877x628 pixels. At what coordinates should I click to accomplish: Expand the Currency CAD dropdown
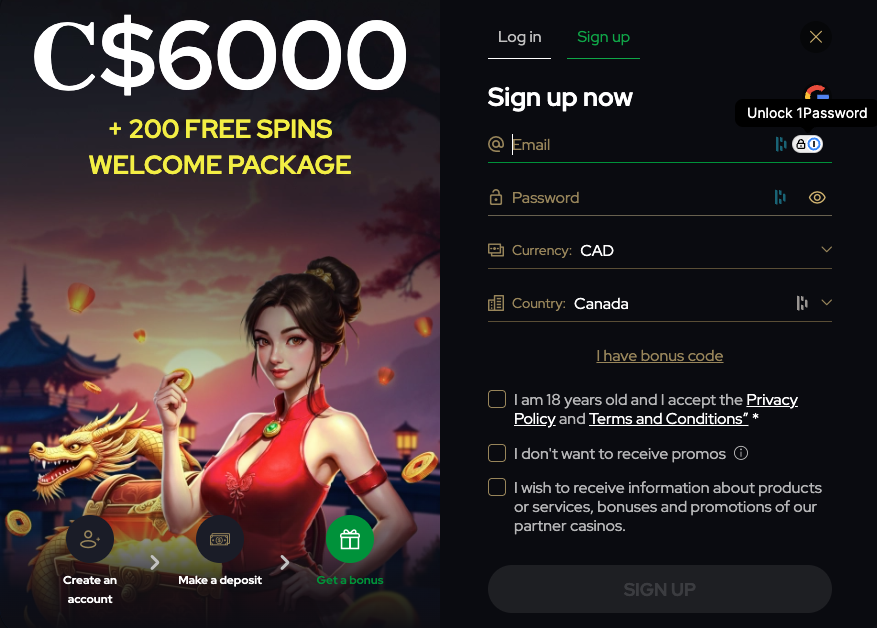pyautogui.click(x=660, y=250)
